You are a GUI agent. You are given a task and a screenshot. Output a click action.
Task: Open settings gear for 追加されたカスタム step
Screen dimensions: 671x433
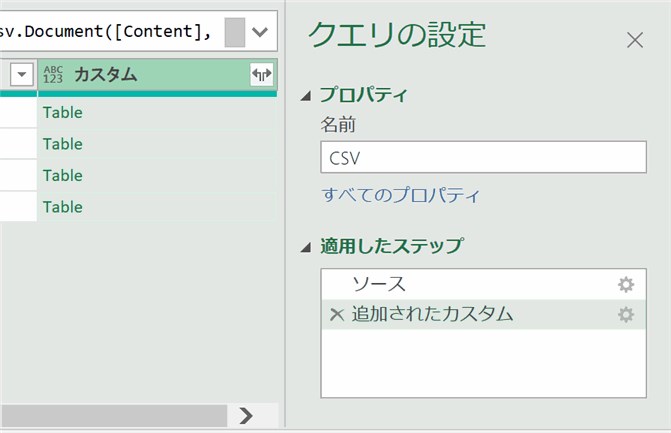coord(626,315)
